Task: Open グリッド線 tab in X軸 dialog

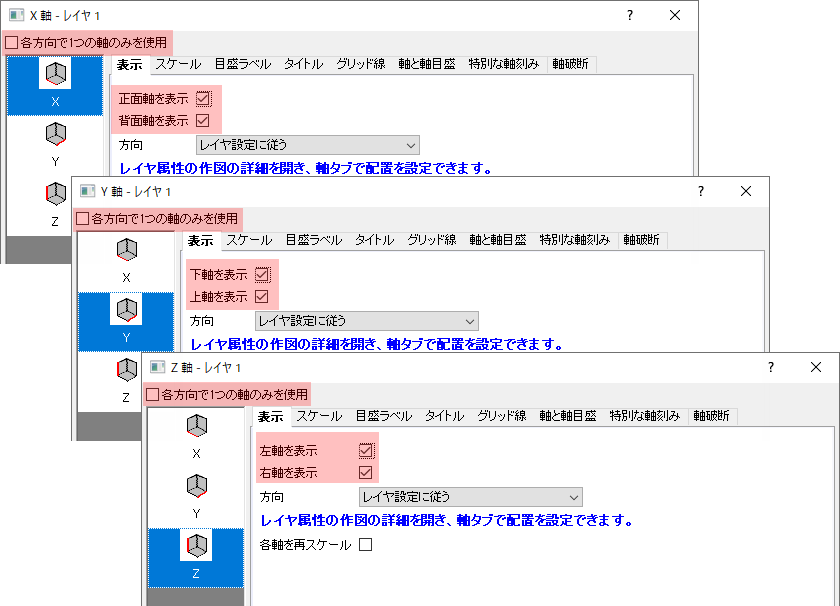Action: 361,64
